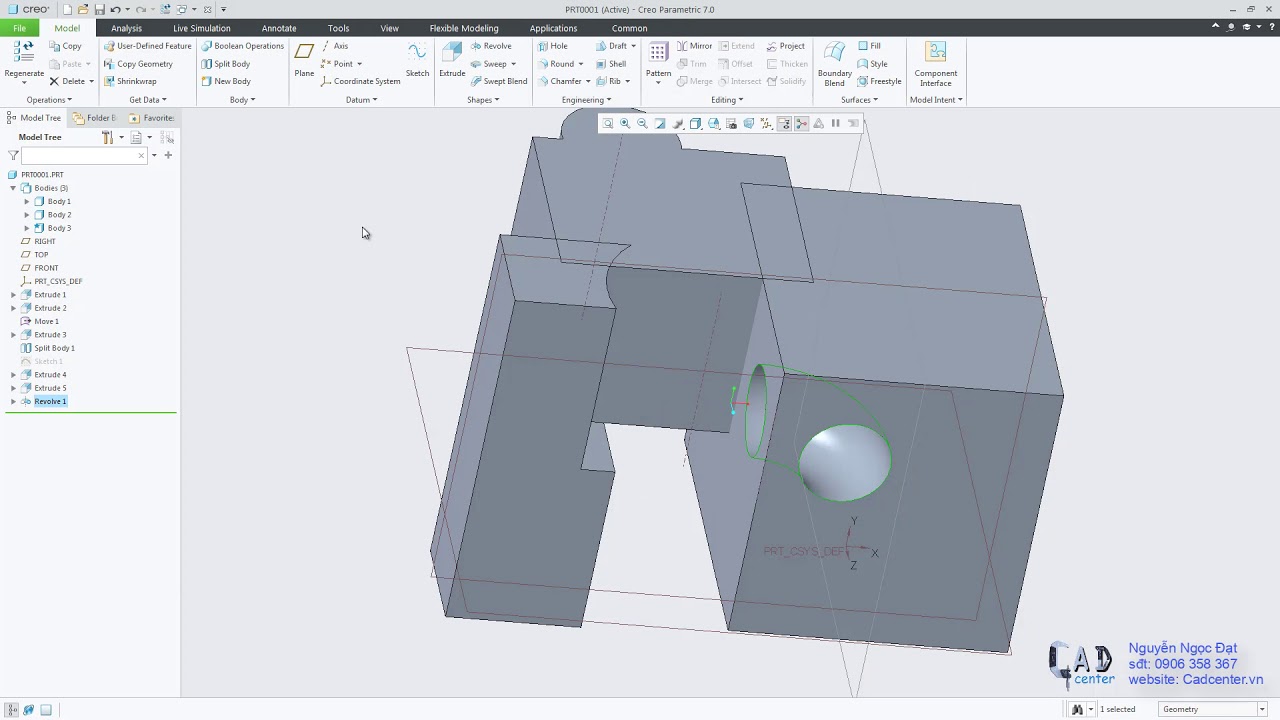The height and width of the screenshot is (720, 1280).
Task: Expand the Bodies (3) node
Action: (13, 188)
